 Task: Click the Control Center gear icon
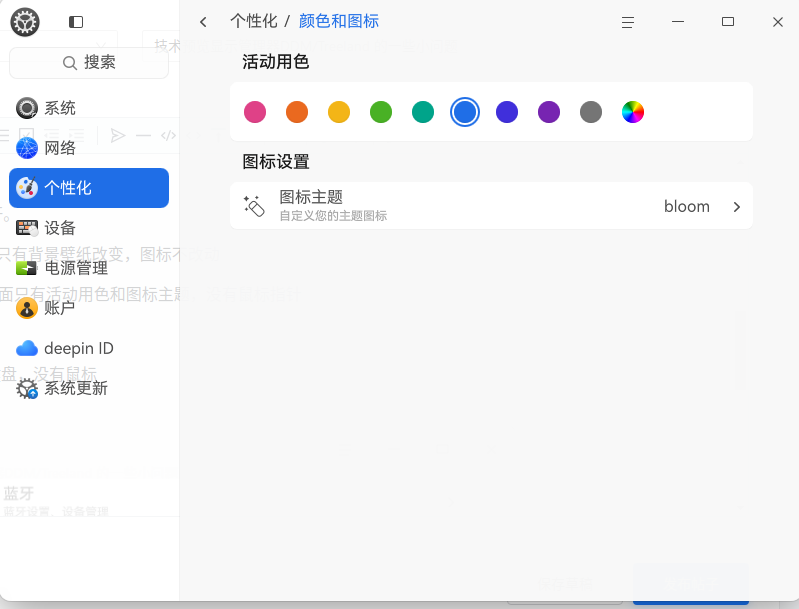tap(25, 22)
